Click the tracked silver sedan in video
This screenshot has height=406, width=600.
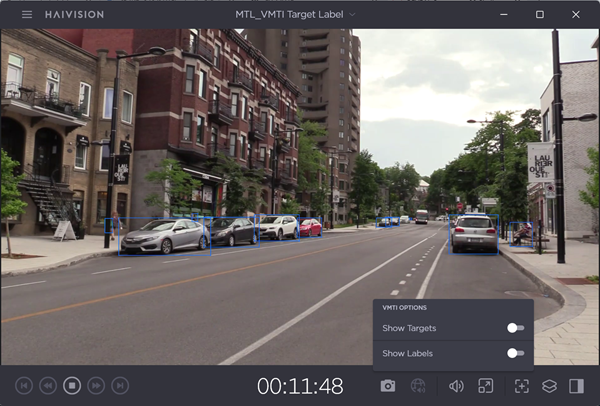click(163, 236)
